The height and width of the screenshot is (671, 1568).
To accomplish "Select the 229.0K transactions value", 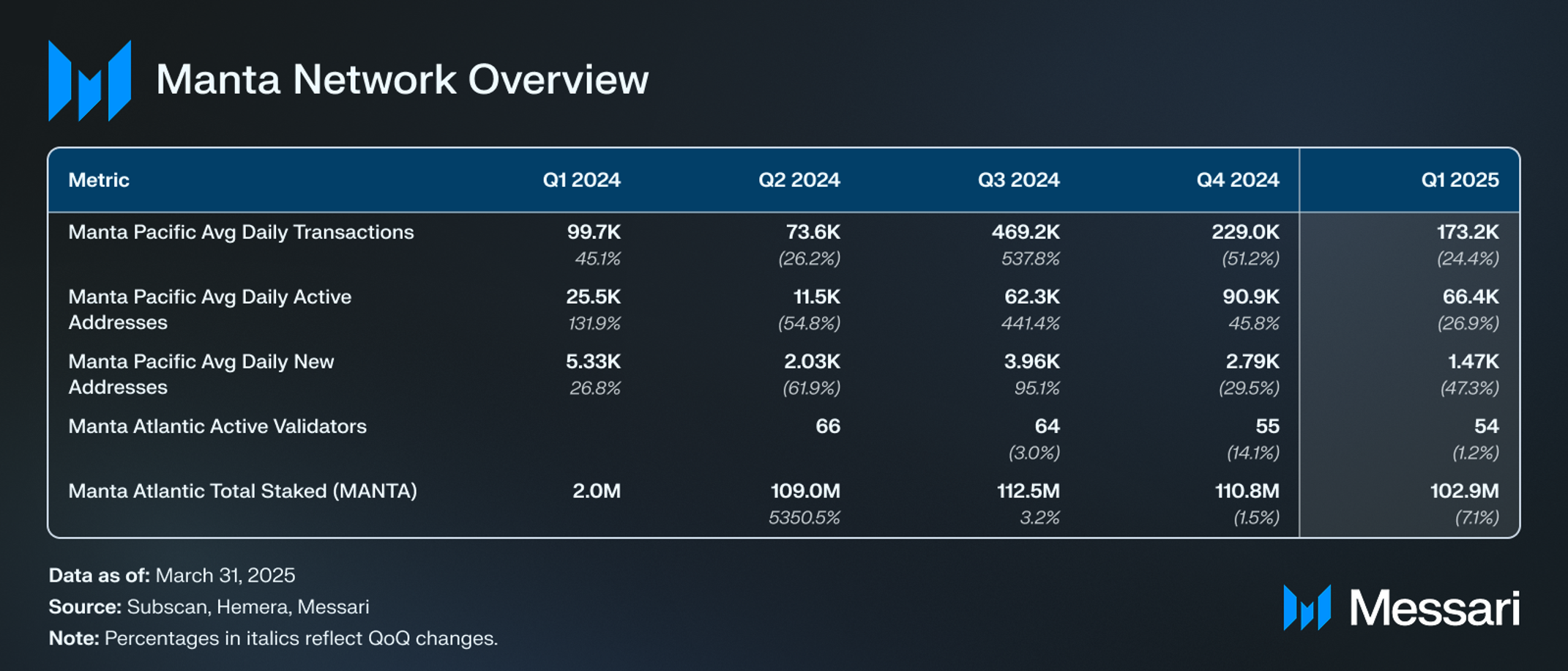I will tap(1245, 232).
